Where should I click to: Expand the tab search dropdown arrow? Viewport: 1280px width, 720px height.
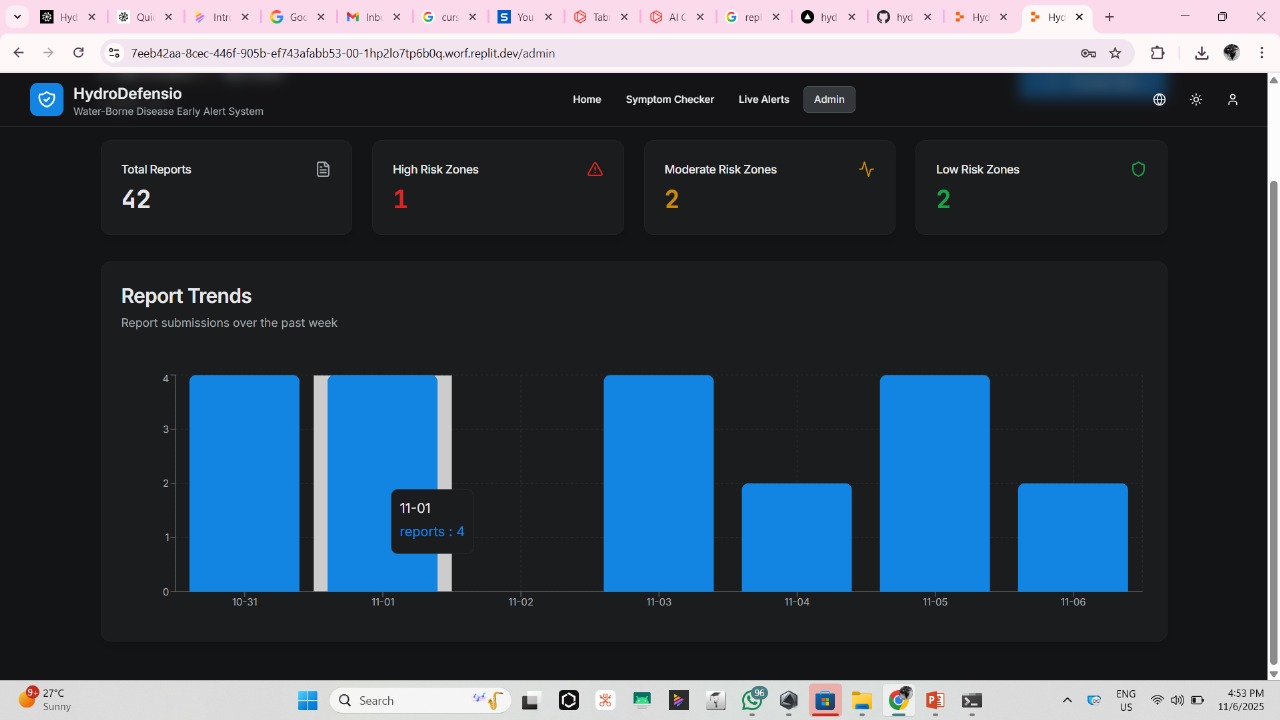click(x=17, y=17)
